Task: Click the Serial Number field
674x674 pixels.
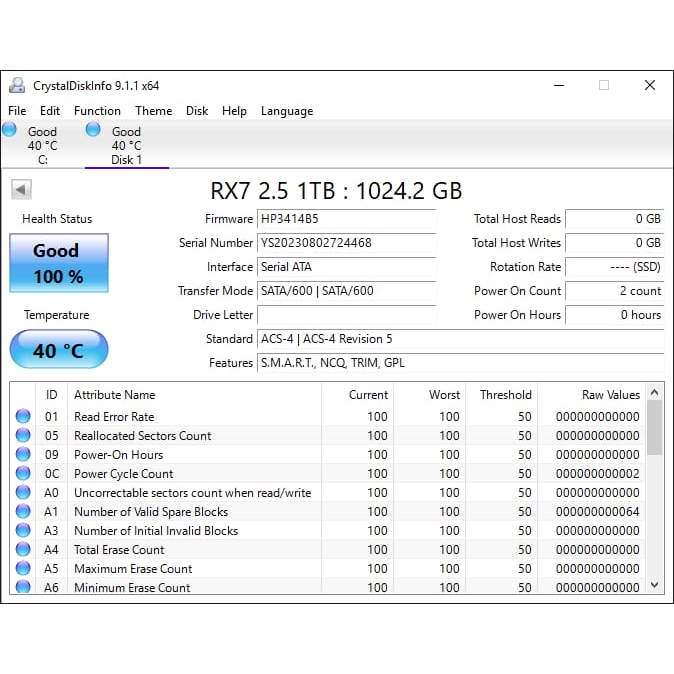Action: pos(346,243)
